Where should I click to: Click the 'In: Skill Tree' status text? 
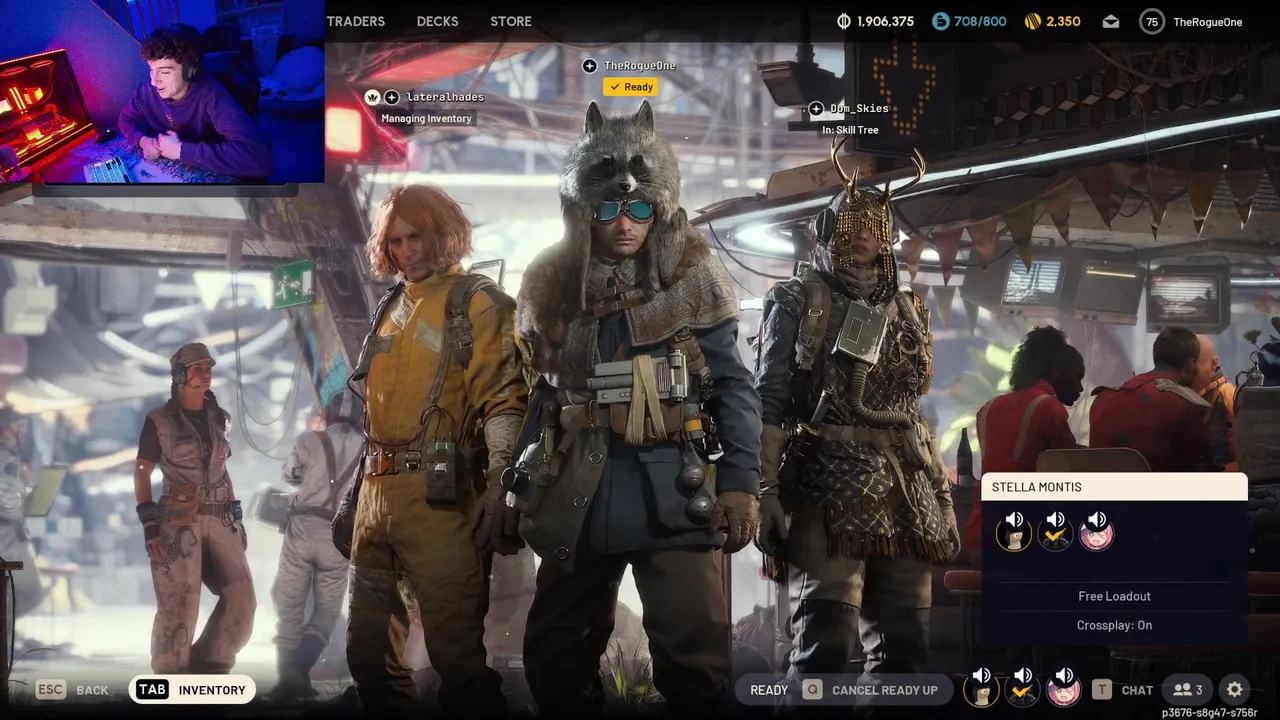[850, 130]
